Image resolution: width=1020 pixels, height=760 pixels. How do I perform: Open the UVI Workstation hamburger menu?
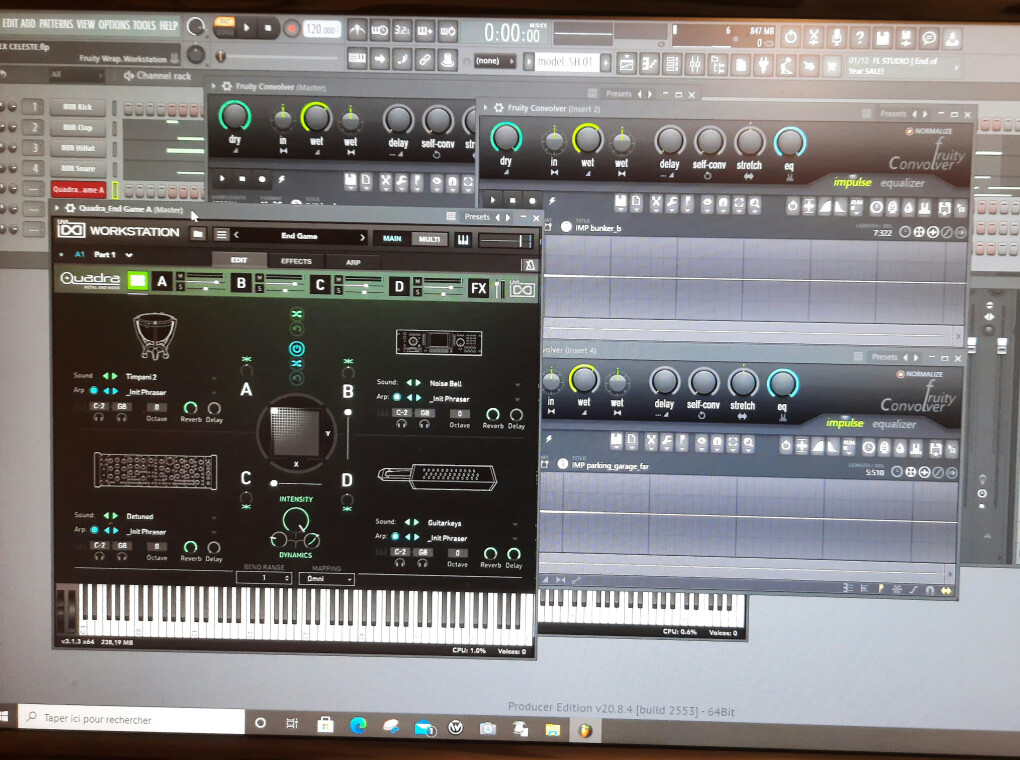point(222,234)
